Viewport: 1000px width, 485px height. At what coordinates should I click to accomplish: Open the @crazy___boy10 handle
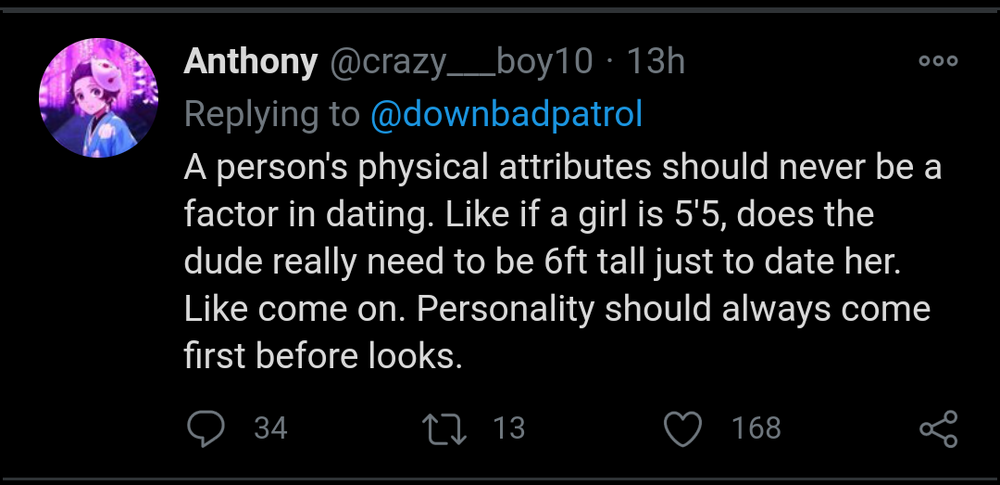[460, 62]
